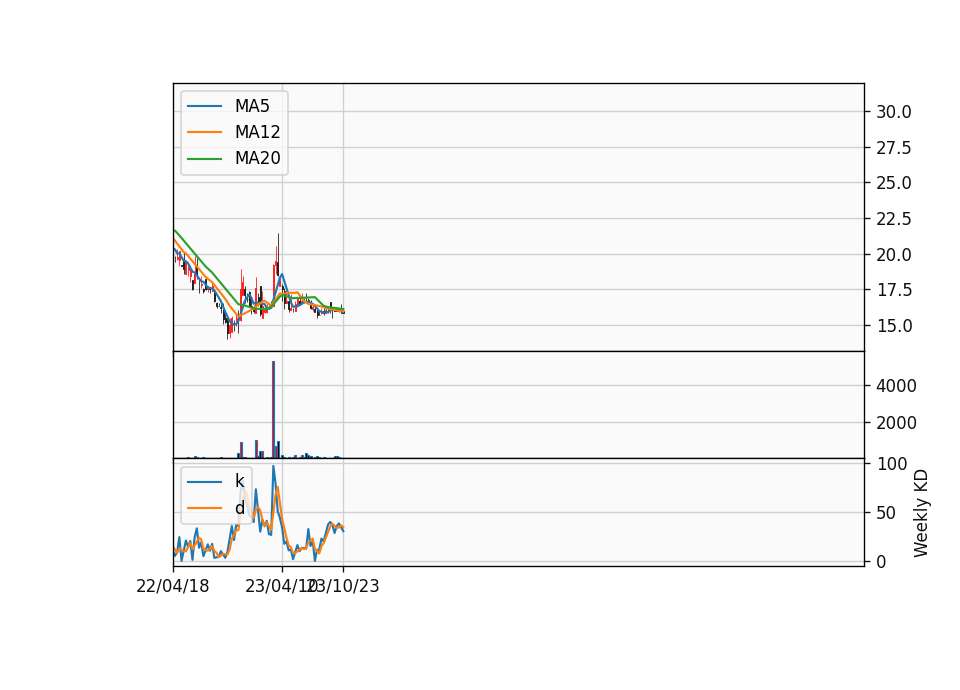960x690 pixels.
Task: Click the 30.0 price axis label
Action: point(893,112)
